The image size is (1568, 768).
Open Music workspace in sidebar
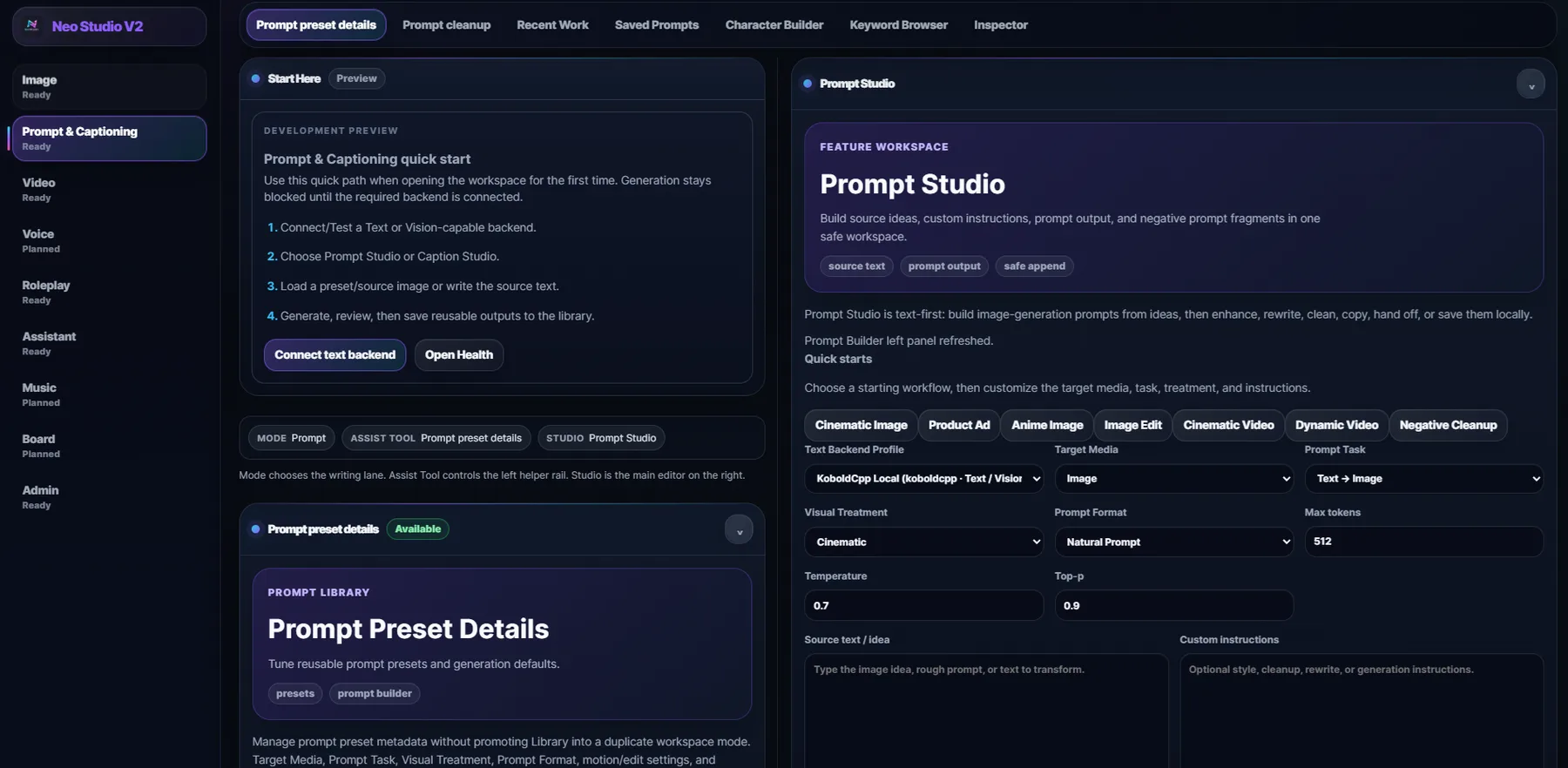pyautogui.click(x=109, y=394)
